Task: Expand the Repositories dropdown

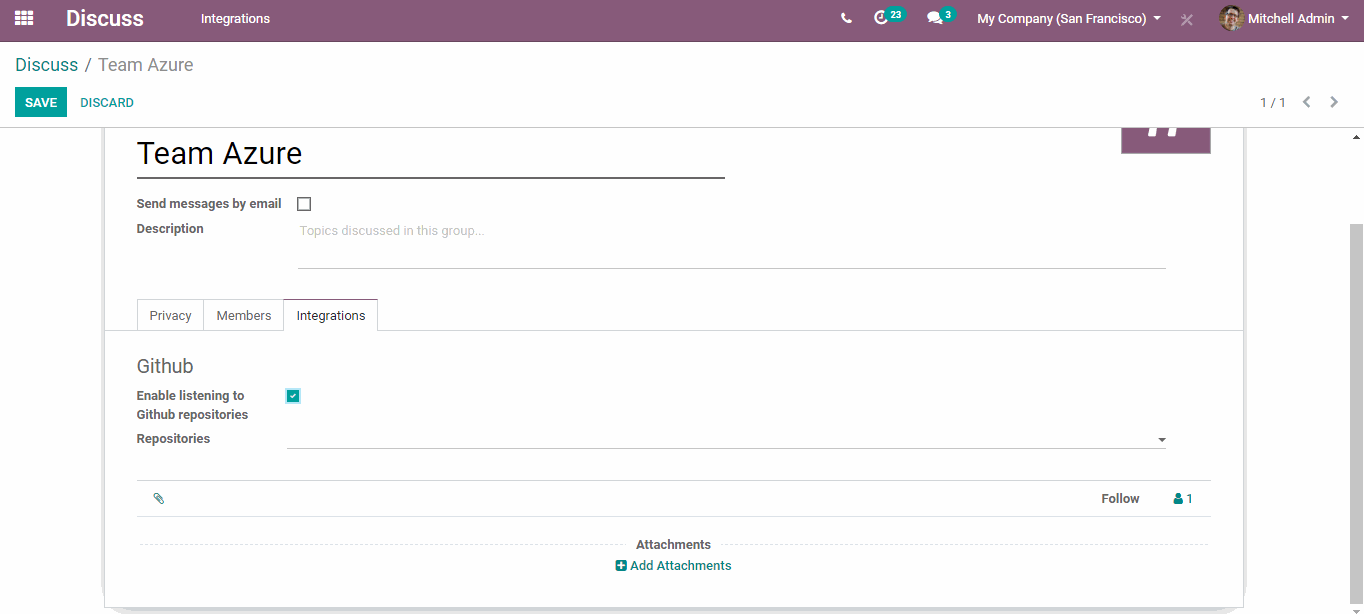Action: [x=1161, y=440]
